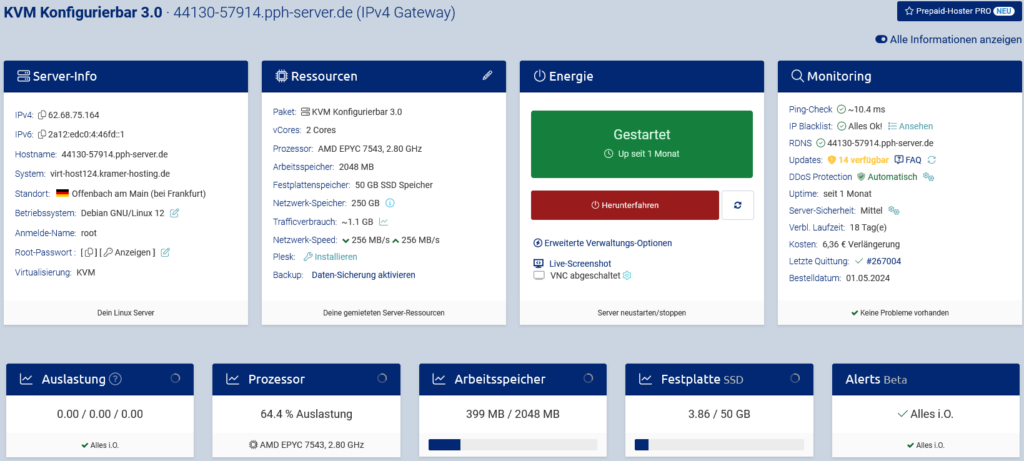Select the Energie panel header

tap(642, 76)
